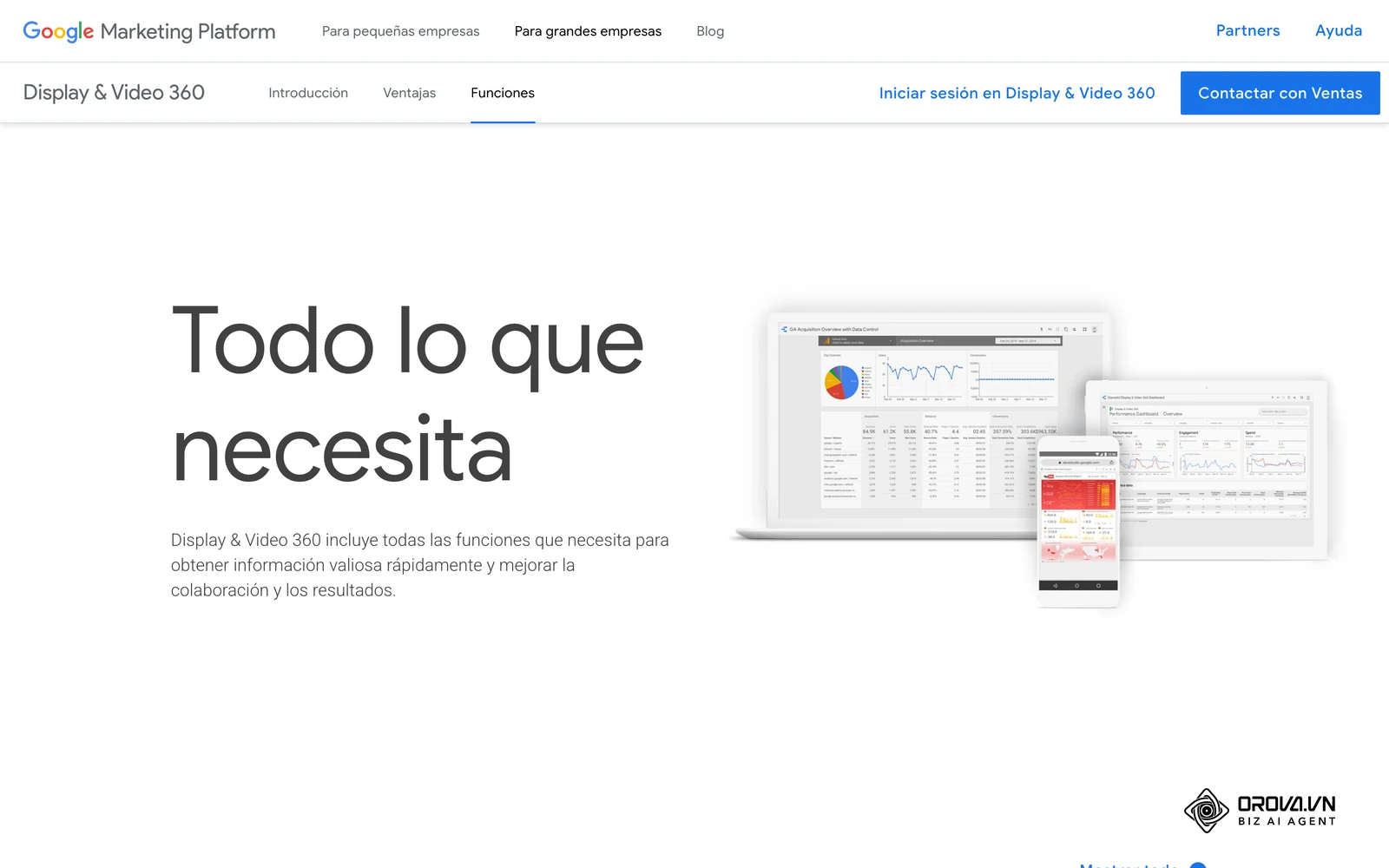Click the paragraph starting 'Display & Video 360 incluye'
Viewport: 1389px width, 868px height.
[420, 565]
